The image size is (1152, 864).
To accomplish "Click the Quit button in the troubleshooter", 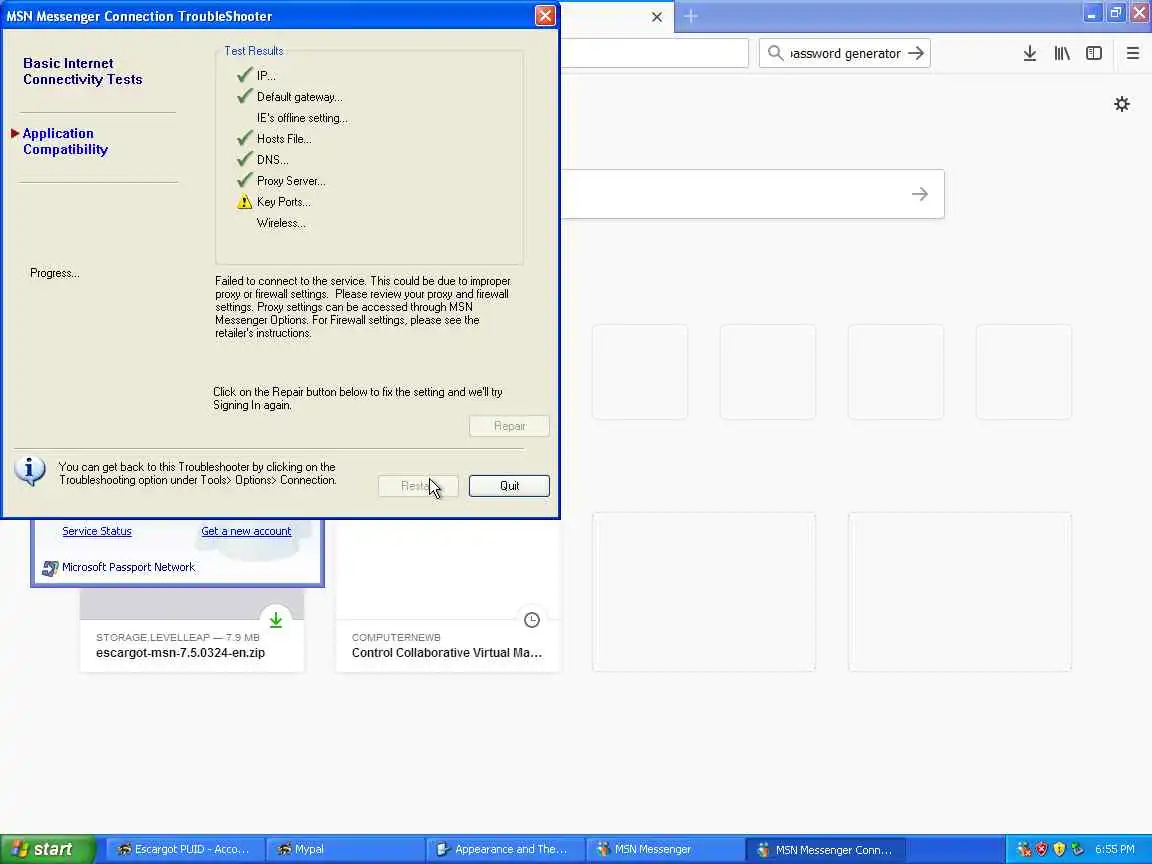I will pyautogui.click(x=509, y=486).
